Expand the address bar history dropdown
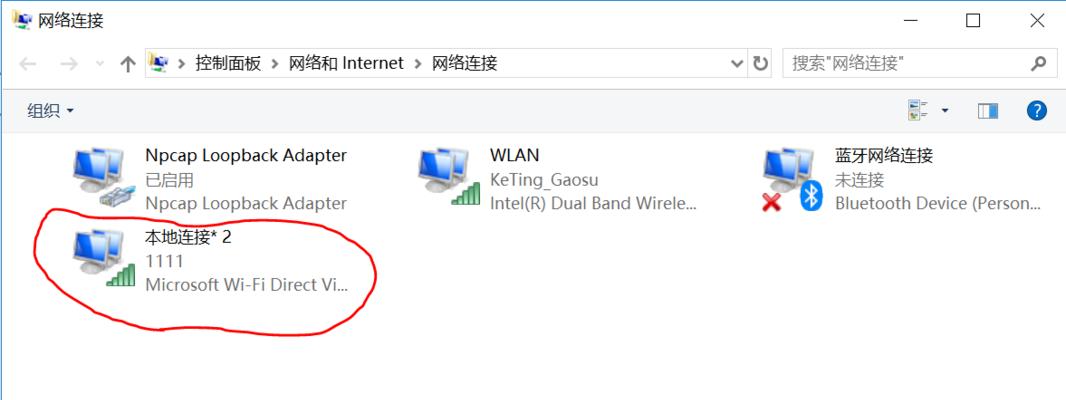This screenshot has width=1066, height=400. point(737,64)
